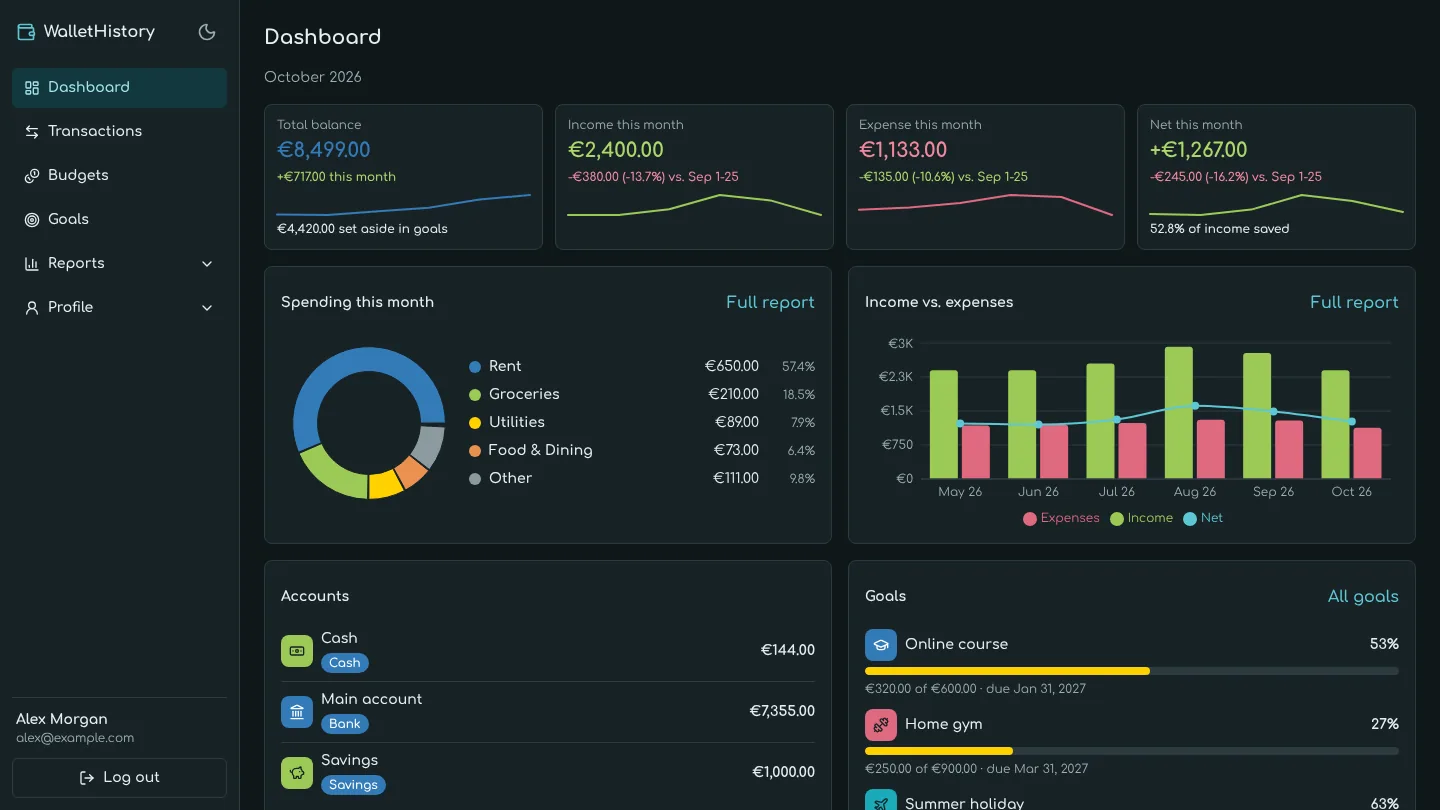
Task: Navigate to the Goals page
Action: [120, 220]
